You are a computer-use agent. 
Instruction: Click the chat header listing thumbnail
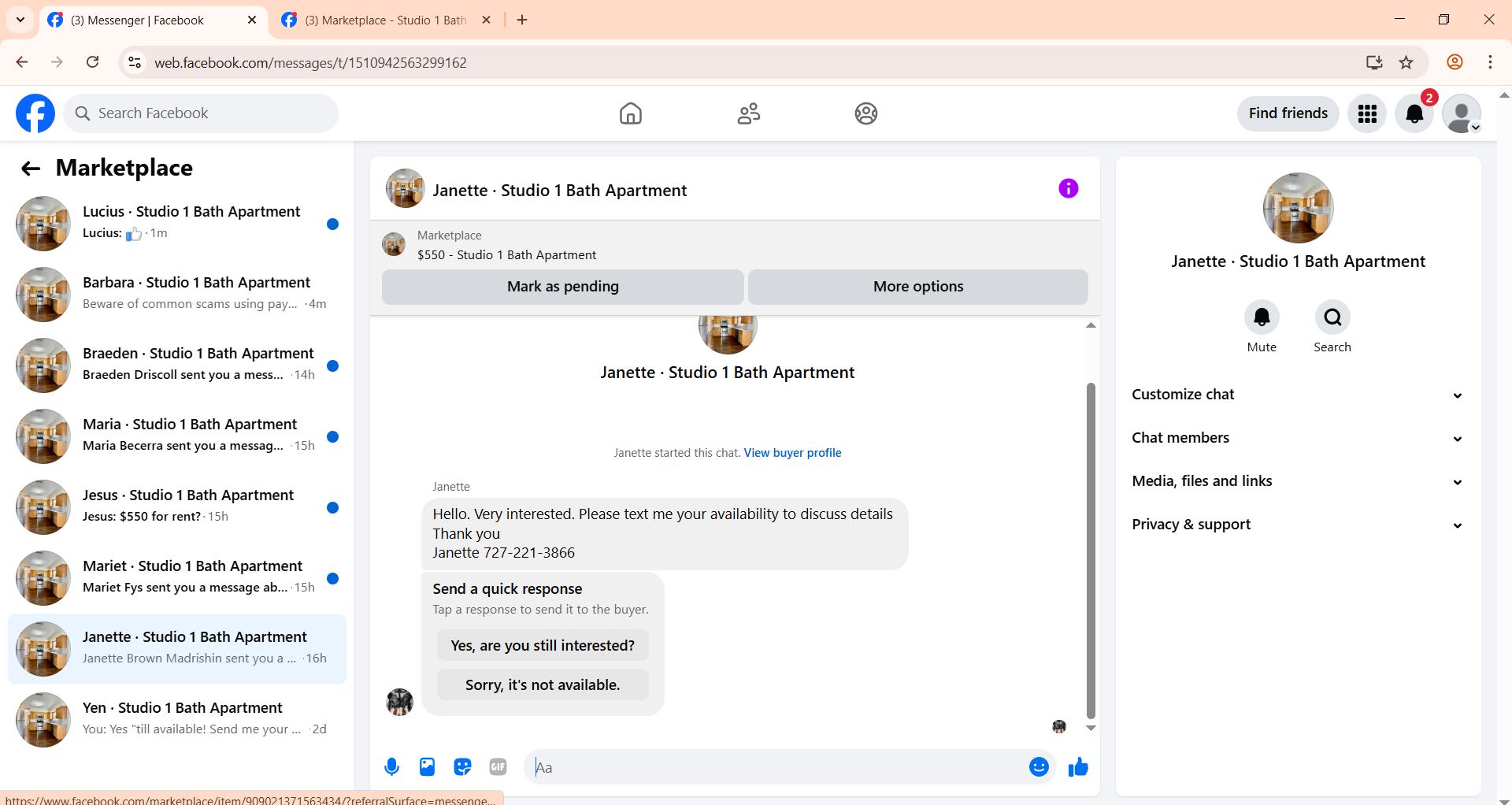click(x=406, y=188)
